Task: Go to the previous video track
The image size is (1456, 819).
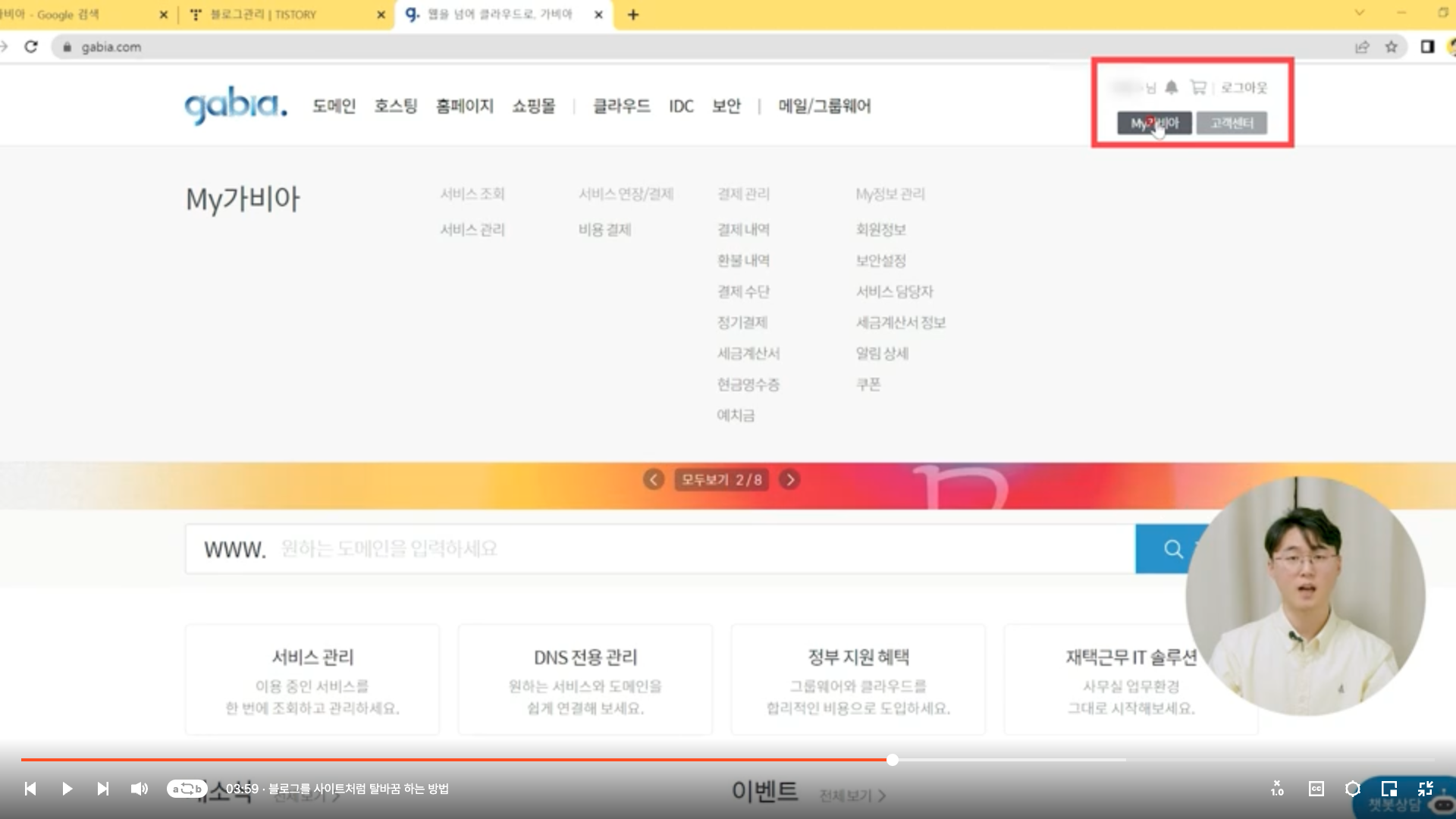Action: tap(30, 789)
